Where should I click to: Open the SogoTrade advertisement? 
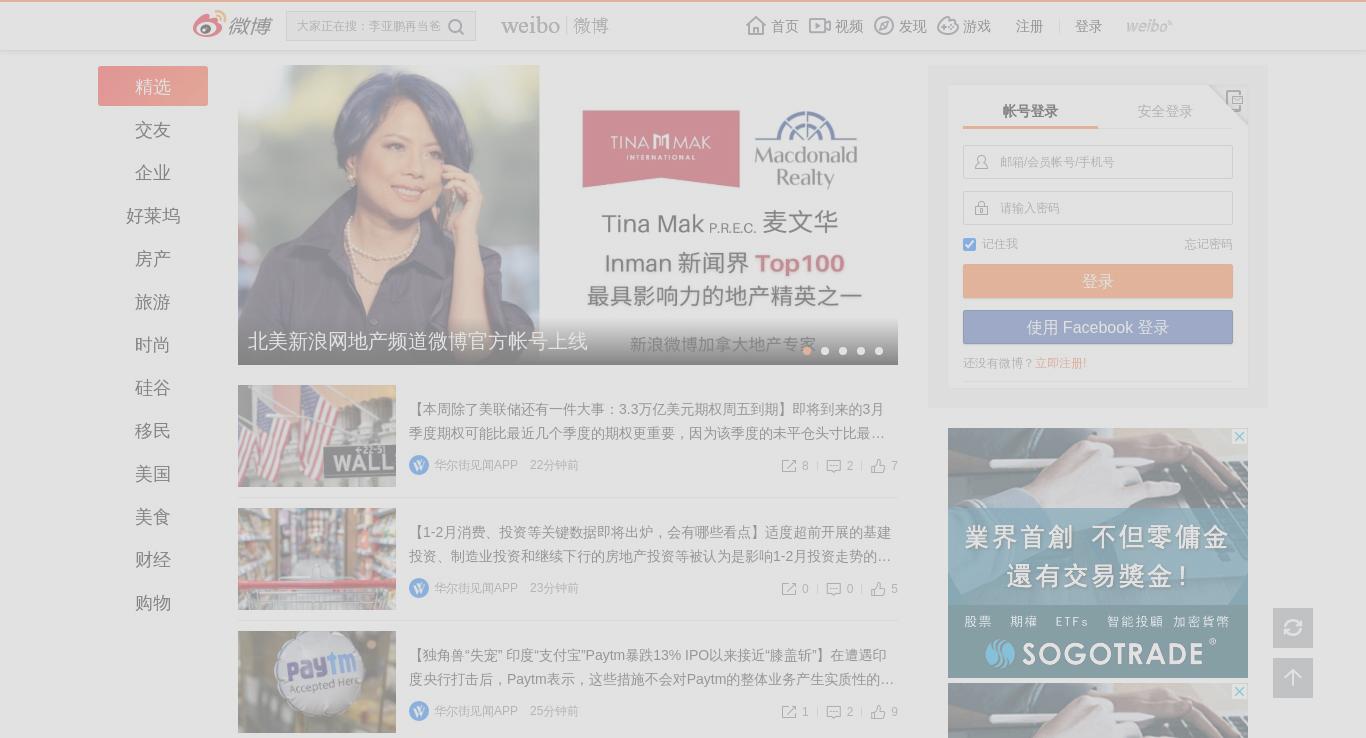point(1098,553)
